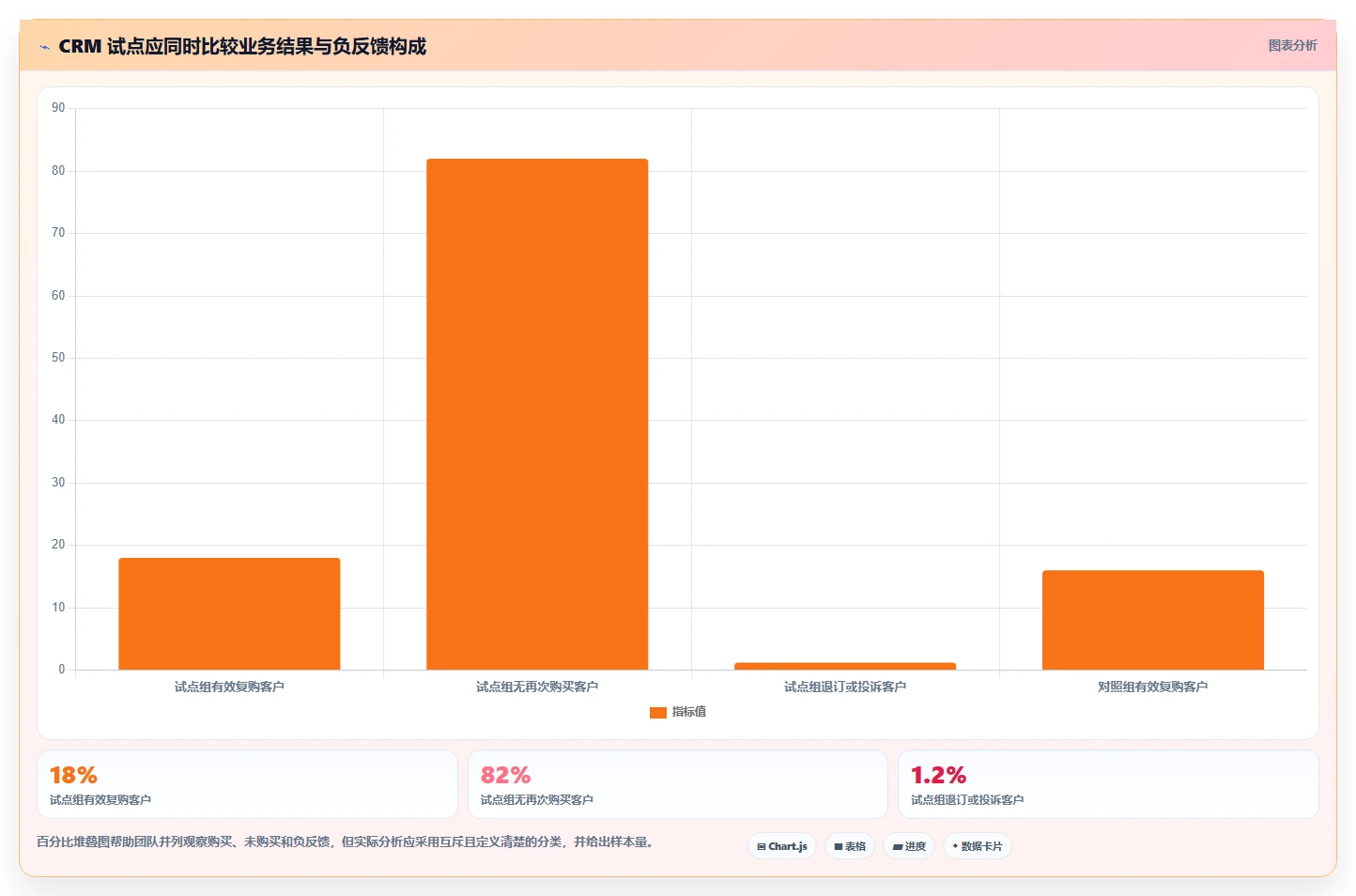Click the tall 试点组无再次购买客户 bar
The image size is (1356, 896).
point(537,414)
